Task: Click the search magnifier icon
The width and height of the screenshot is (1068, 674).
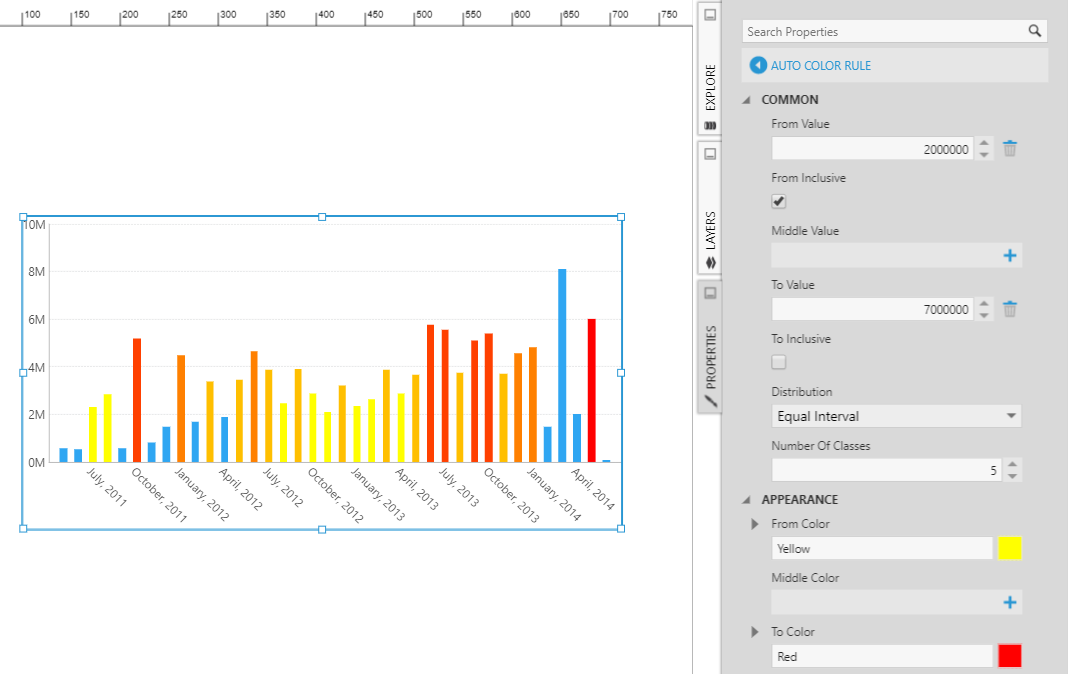Action: 1034,31
